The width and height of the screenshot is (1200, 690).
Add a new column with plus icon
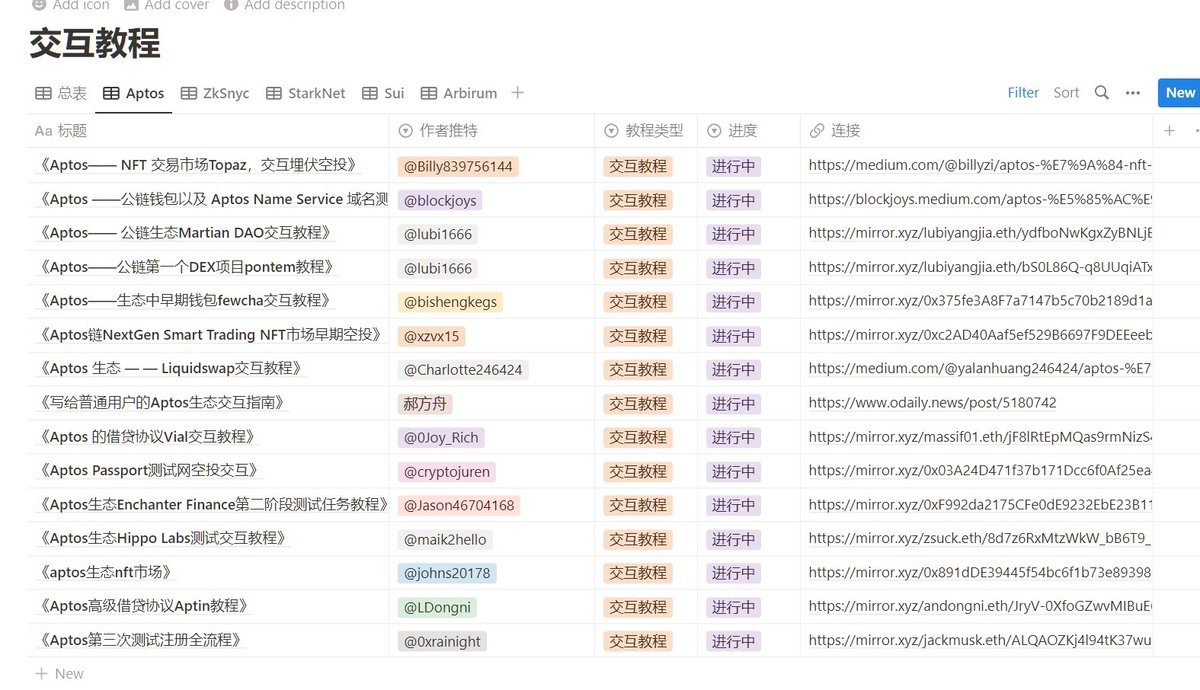click(x=1170, y=130)
